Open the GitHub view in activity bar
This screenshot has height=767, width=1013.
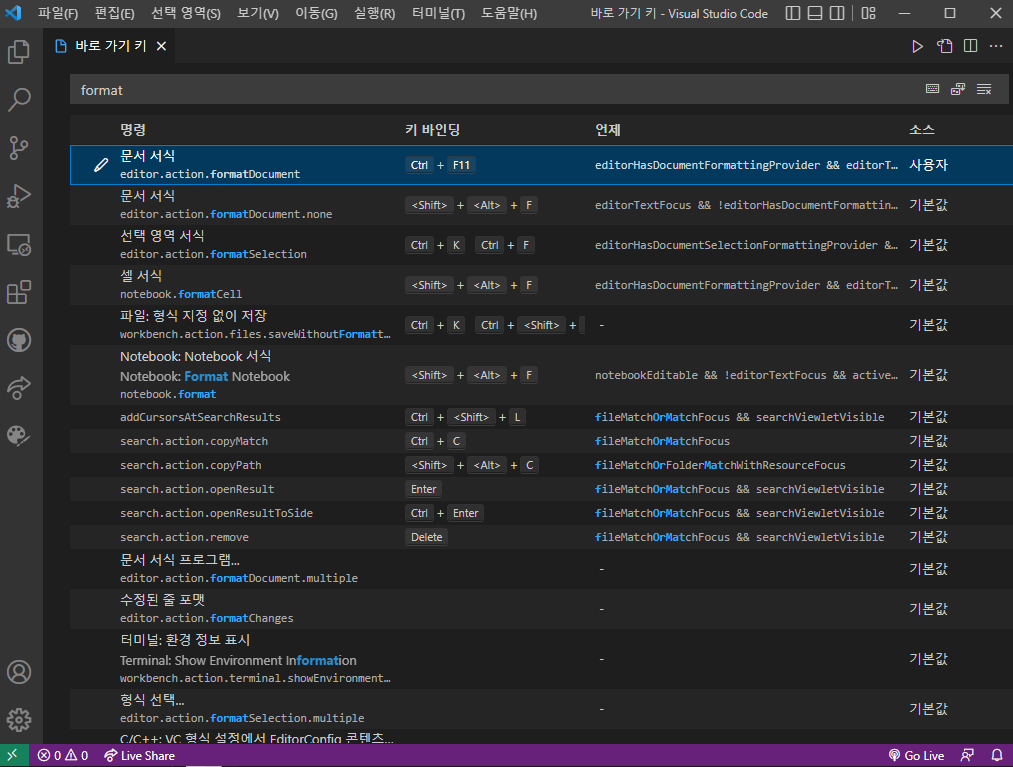19,340
